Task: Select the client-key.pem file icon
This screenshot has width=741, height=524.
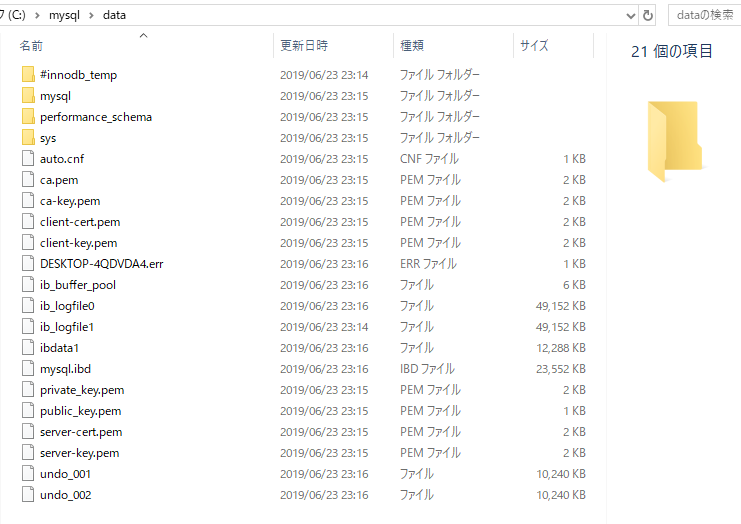Action: [x=28, y=242]
